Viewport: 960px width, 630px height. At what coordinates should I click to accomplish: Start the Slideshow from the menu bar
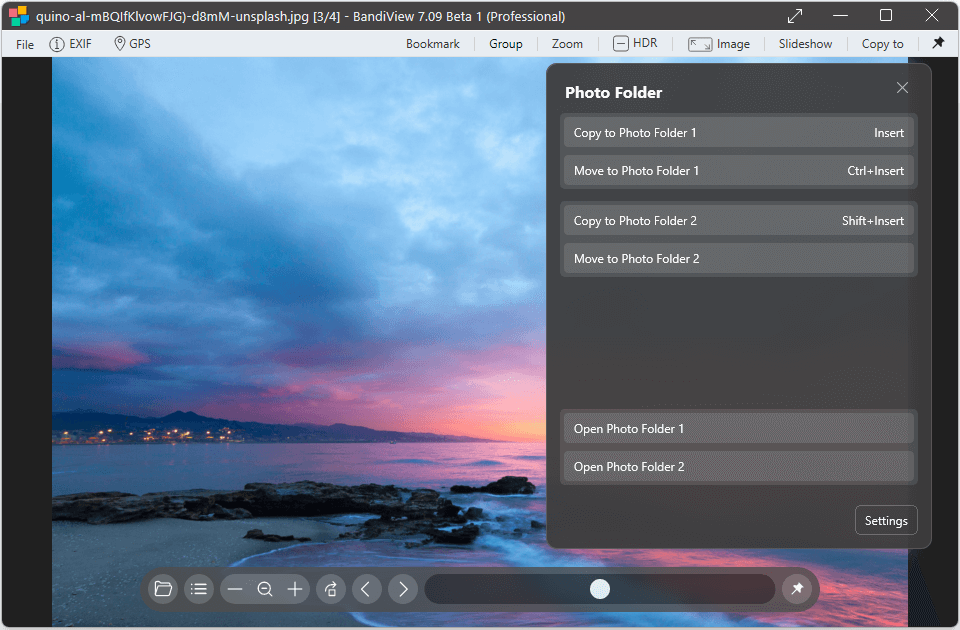805,44
